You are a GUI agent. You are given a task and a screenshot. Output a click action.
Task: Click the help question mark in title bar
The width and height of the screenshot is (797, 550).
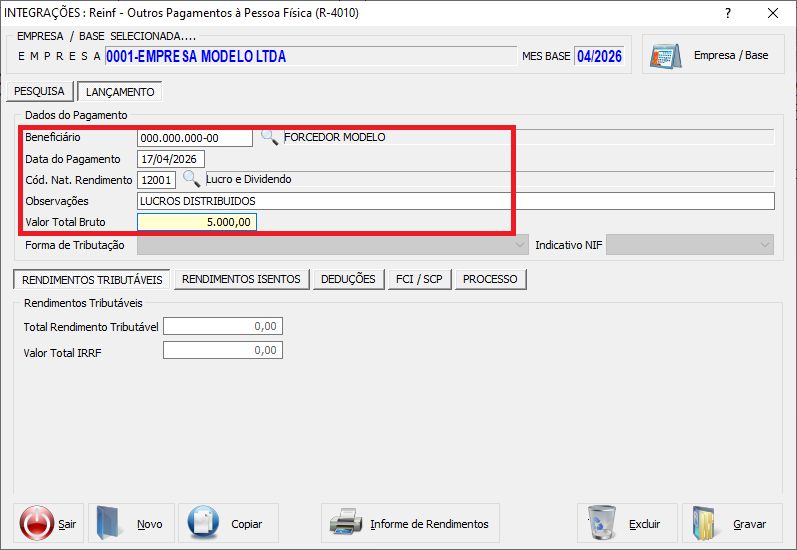726,13
